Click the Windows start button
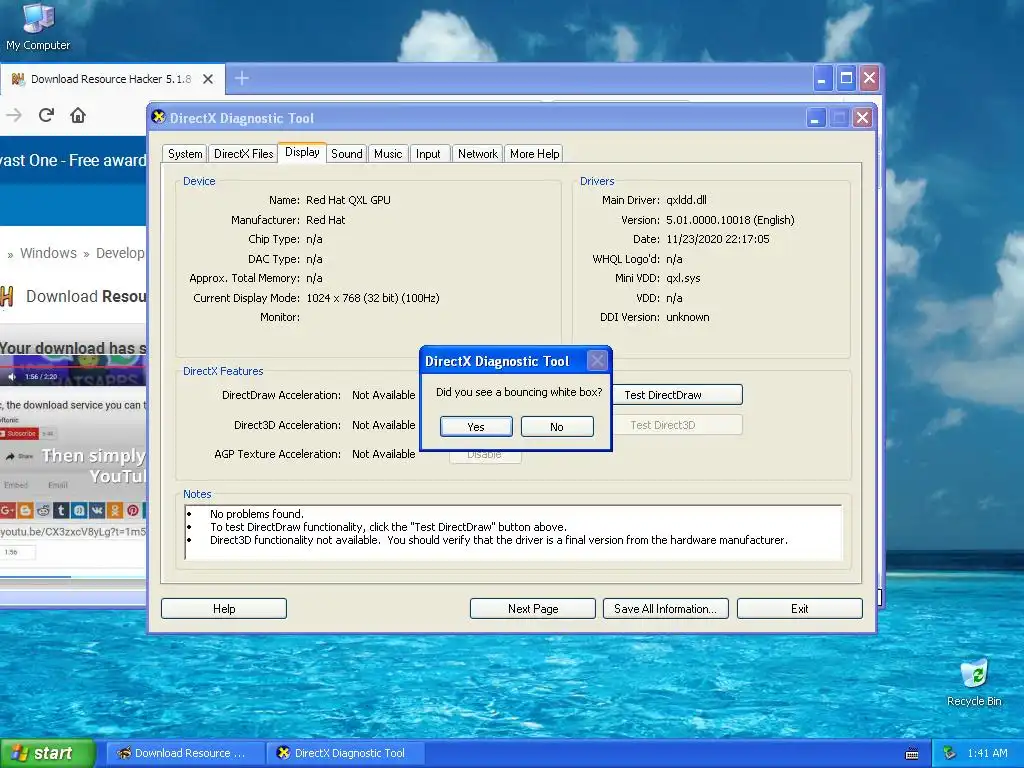The width and height of the screenshot is (1024, 768). click(x=47, y=753)
